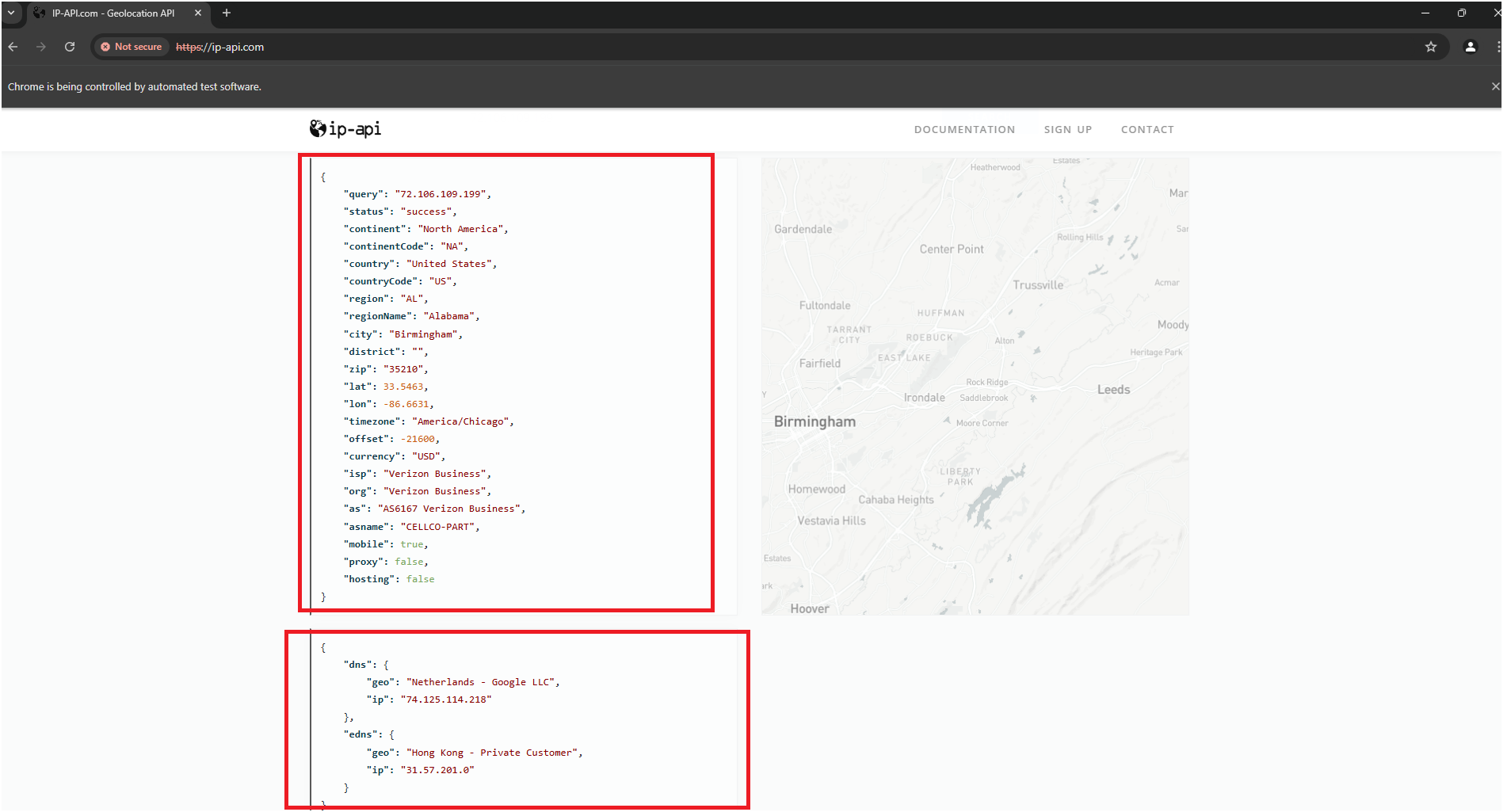Screen dimensions: 1503x812
Task: Reload the ip-api.com page
Action: tap(70, 47)
